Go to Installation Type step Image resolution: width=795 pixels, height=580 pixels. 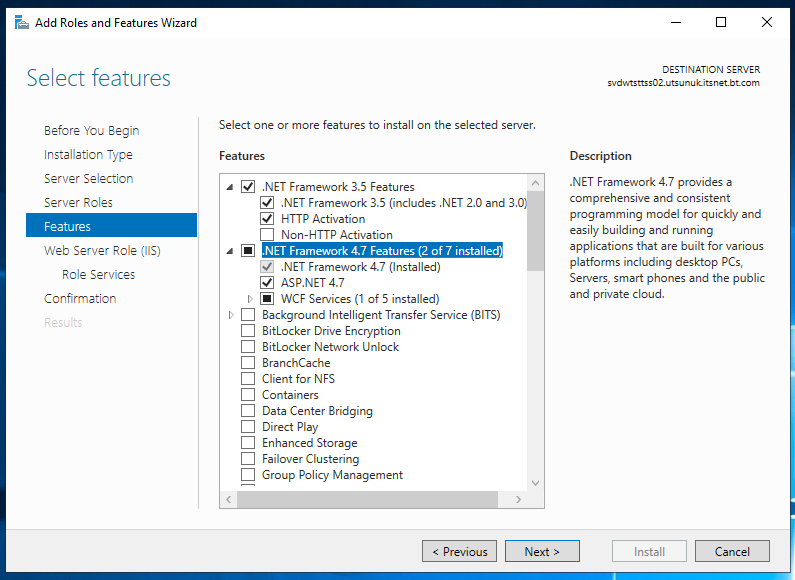click(88, 155)
